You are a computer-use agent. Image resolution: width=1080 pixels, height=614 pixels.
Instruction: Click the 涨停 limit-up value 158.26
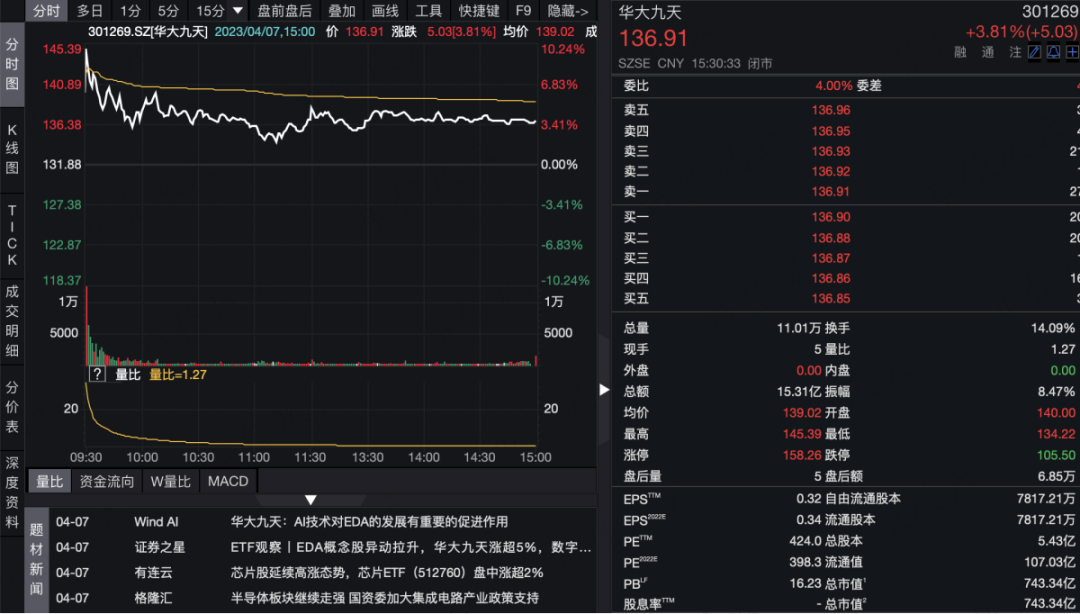pos(802,455)
